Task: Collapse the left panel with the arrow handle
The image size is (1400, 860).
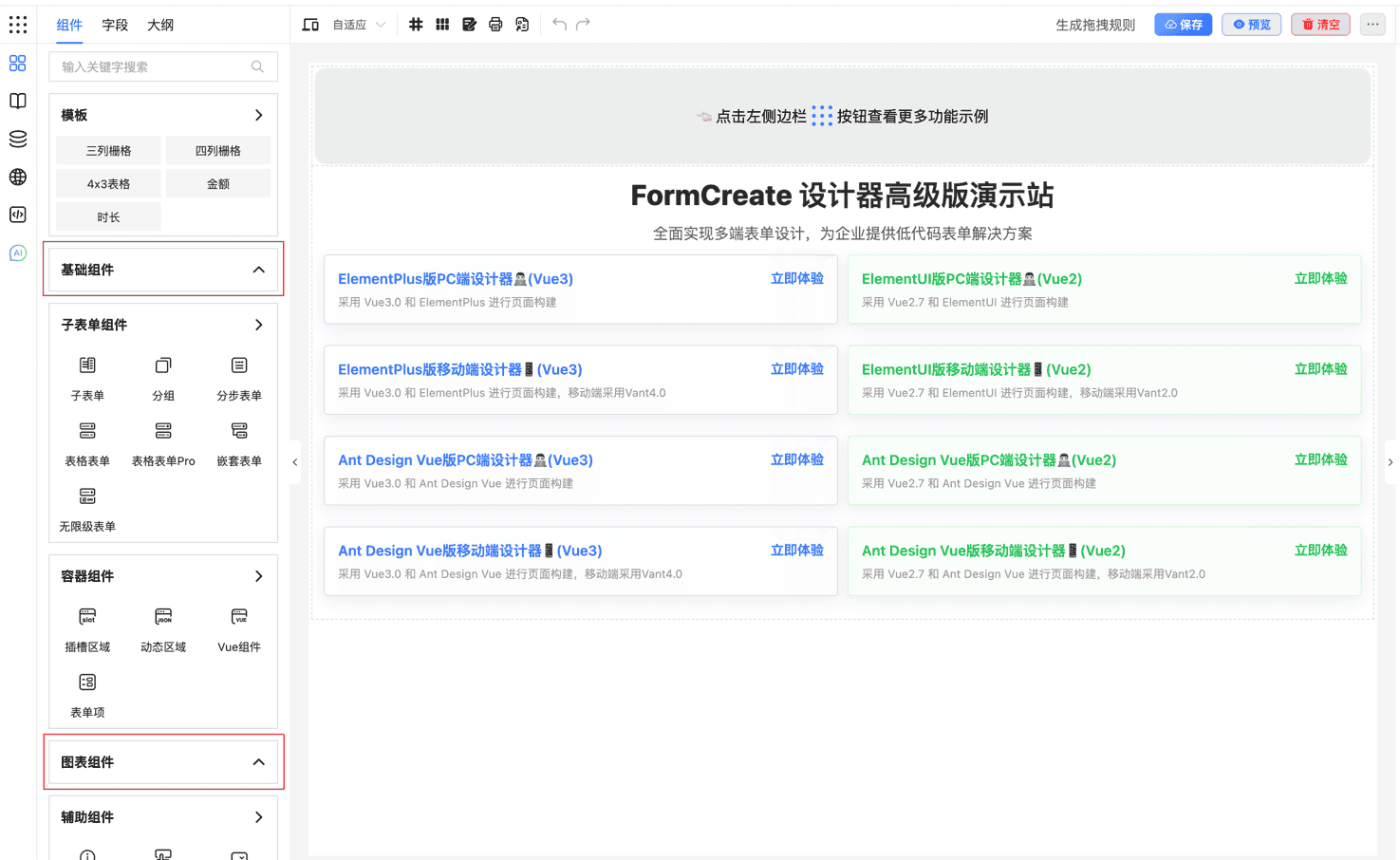Action: (x=295, y=462)
